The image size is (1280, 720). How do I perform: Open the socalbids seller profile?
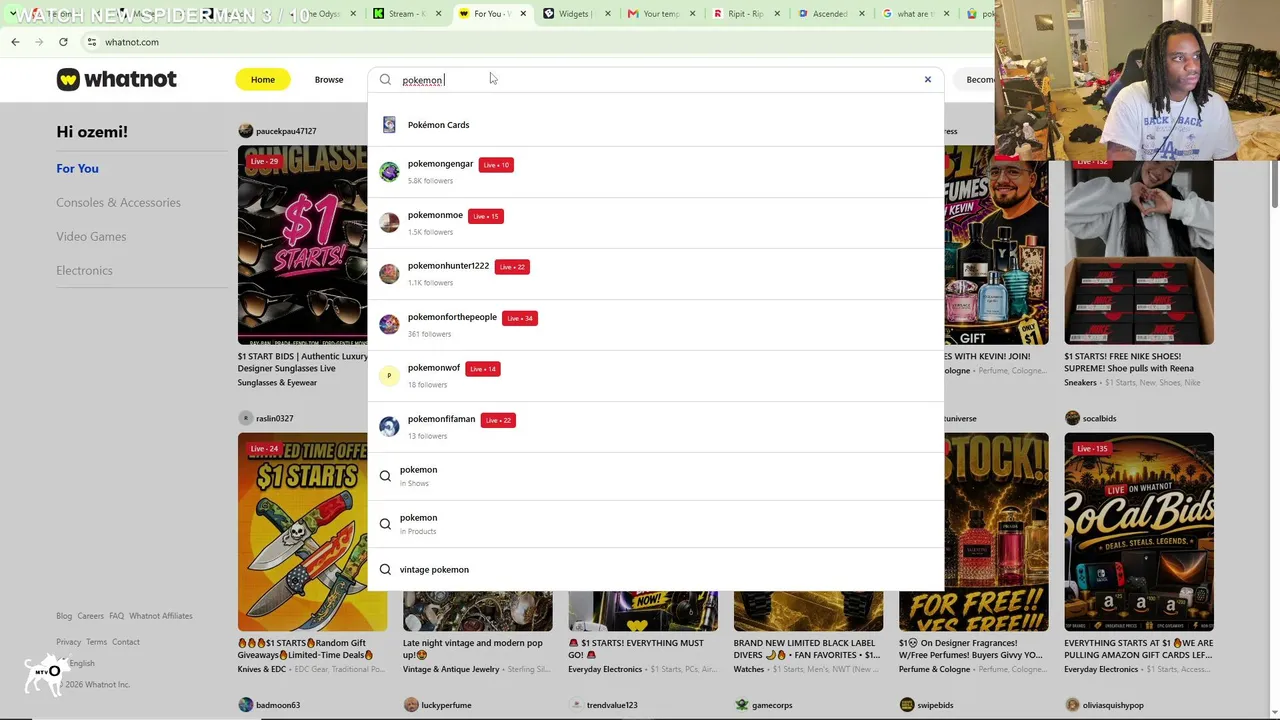click(x=1091, y=418)
